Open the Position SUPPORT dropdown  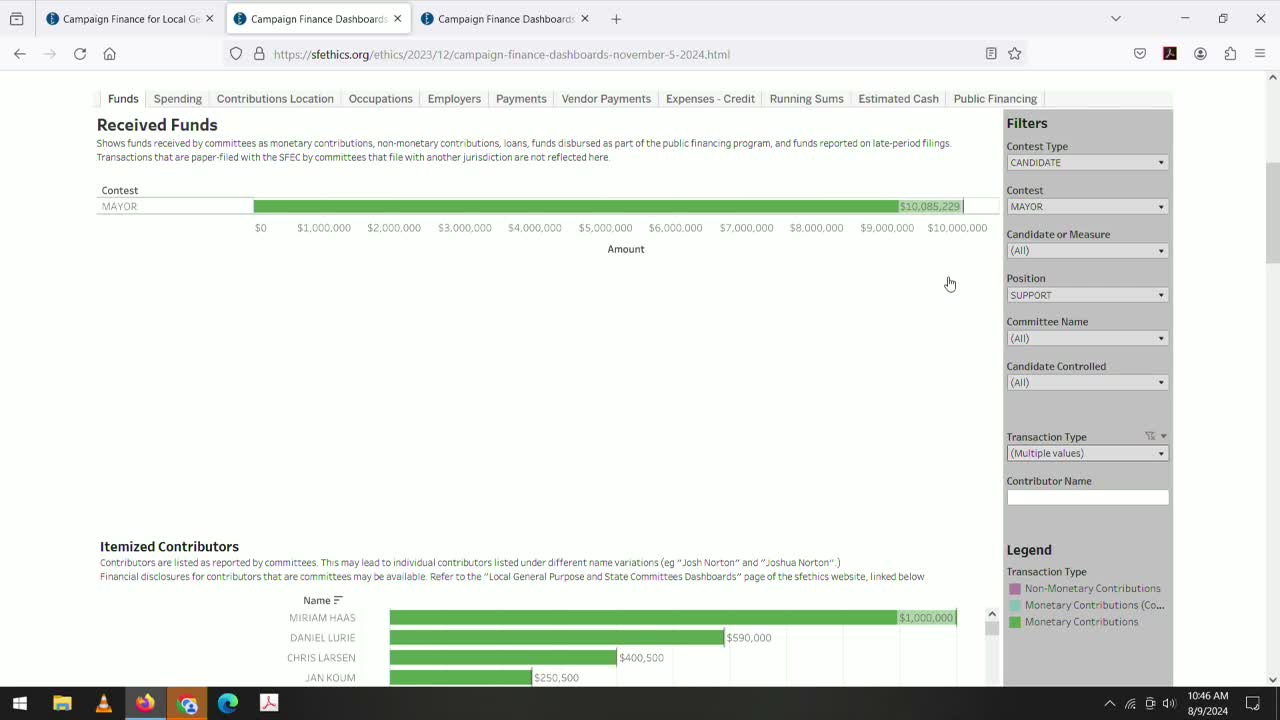pyautogui.click(x=1087, y=295)
